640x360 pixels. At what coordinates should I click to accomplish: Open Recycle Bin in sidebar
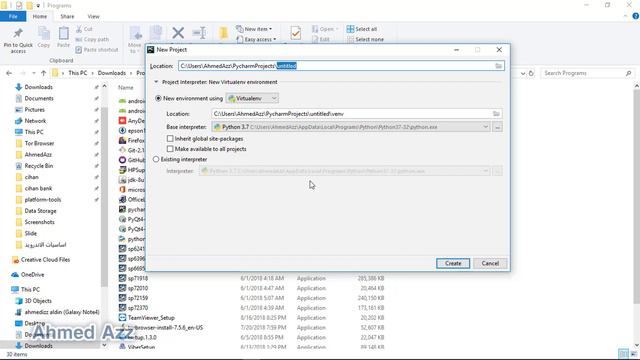(39, 166)
